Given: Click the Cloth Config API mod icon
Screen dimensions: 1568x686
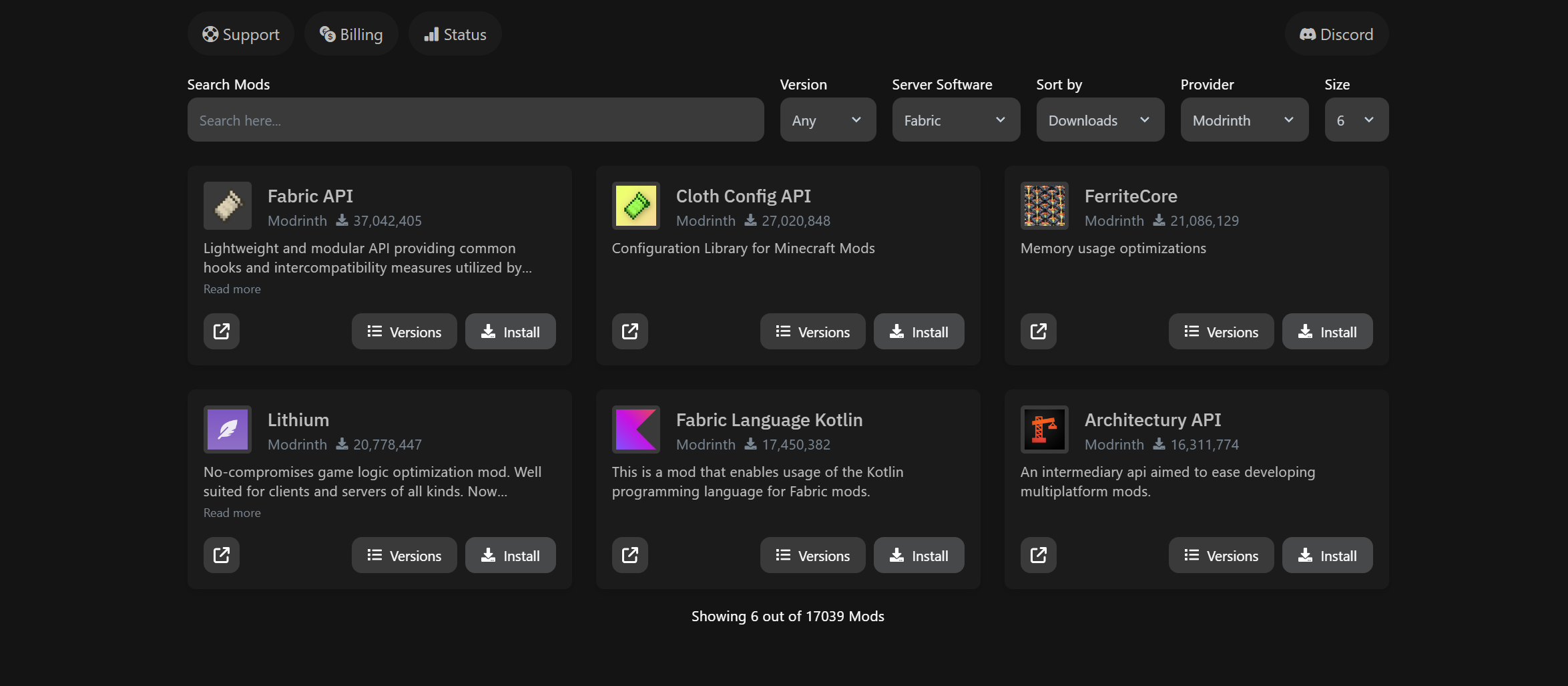Looking at the screenshot, I should (636, 206).
